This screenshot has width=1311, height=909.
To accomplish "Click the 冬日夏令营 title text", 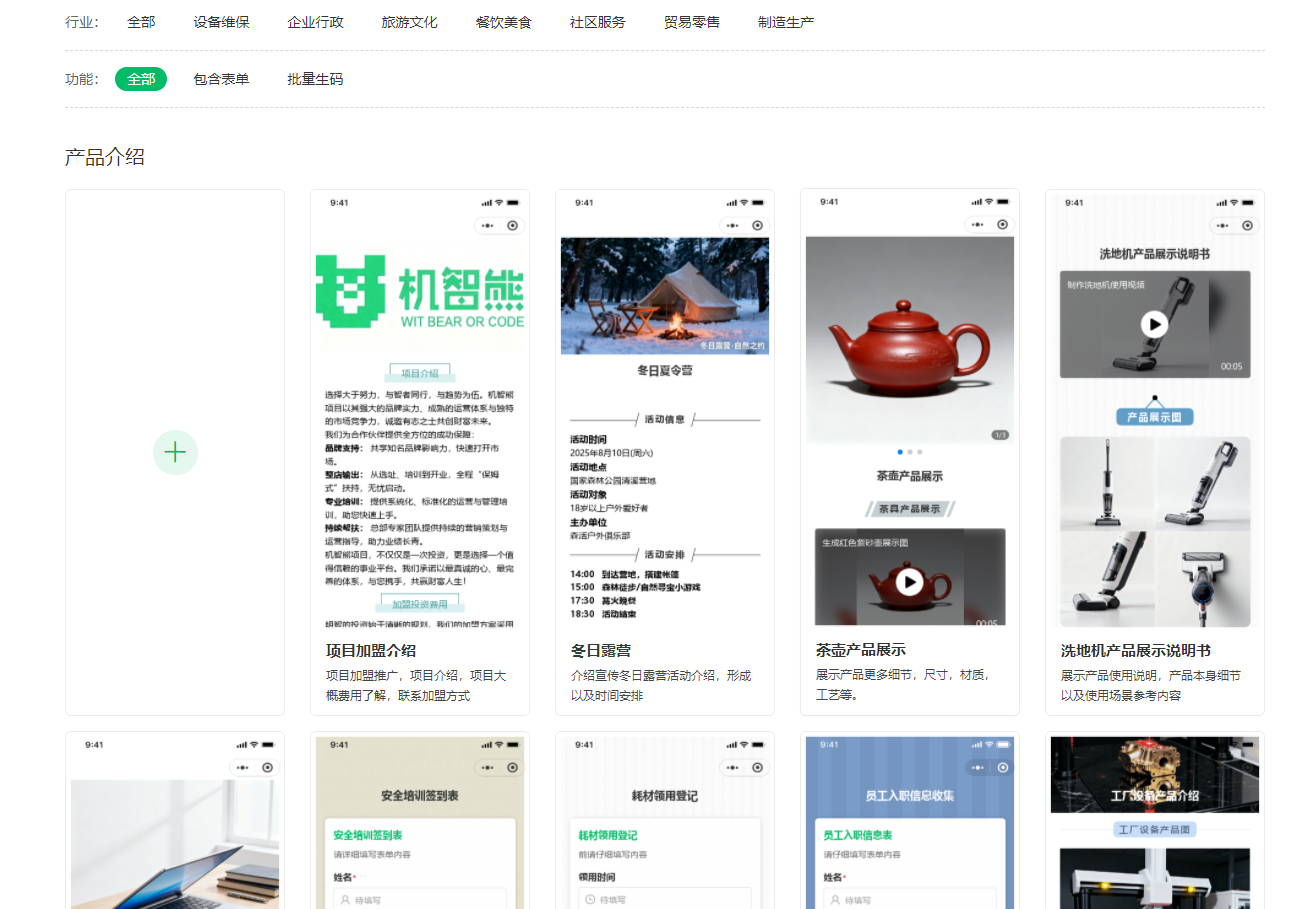I will click(x=665, y=371).
